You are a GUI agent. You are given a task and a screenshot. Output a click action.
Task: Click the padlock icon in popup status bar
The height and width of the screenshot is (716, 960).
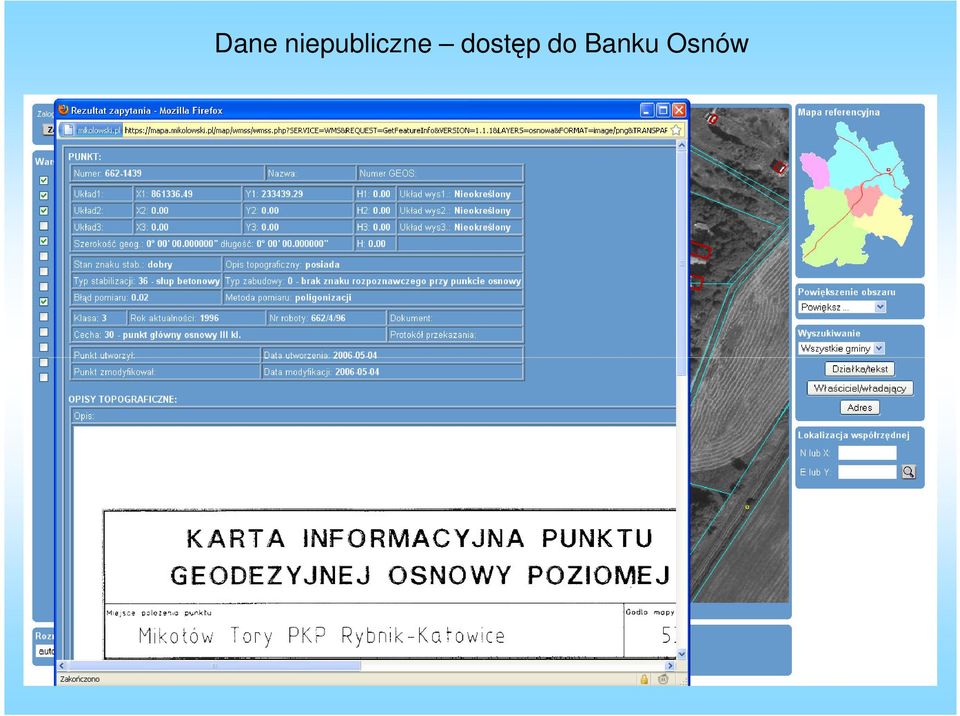click(644, 679)
